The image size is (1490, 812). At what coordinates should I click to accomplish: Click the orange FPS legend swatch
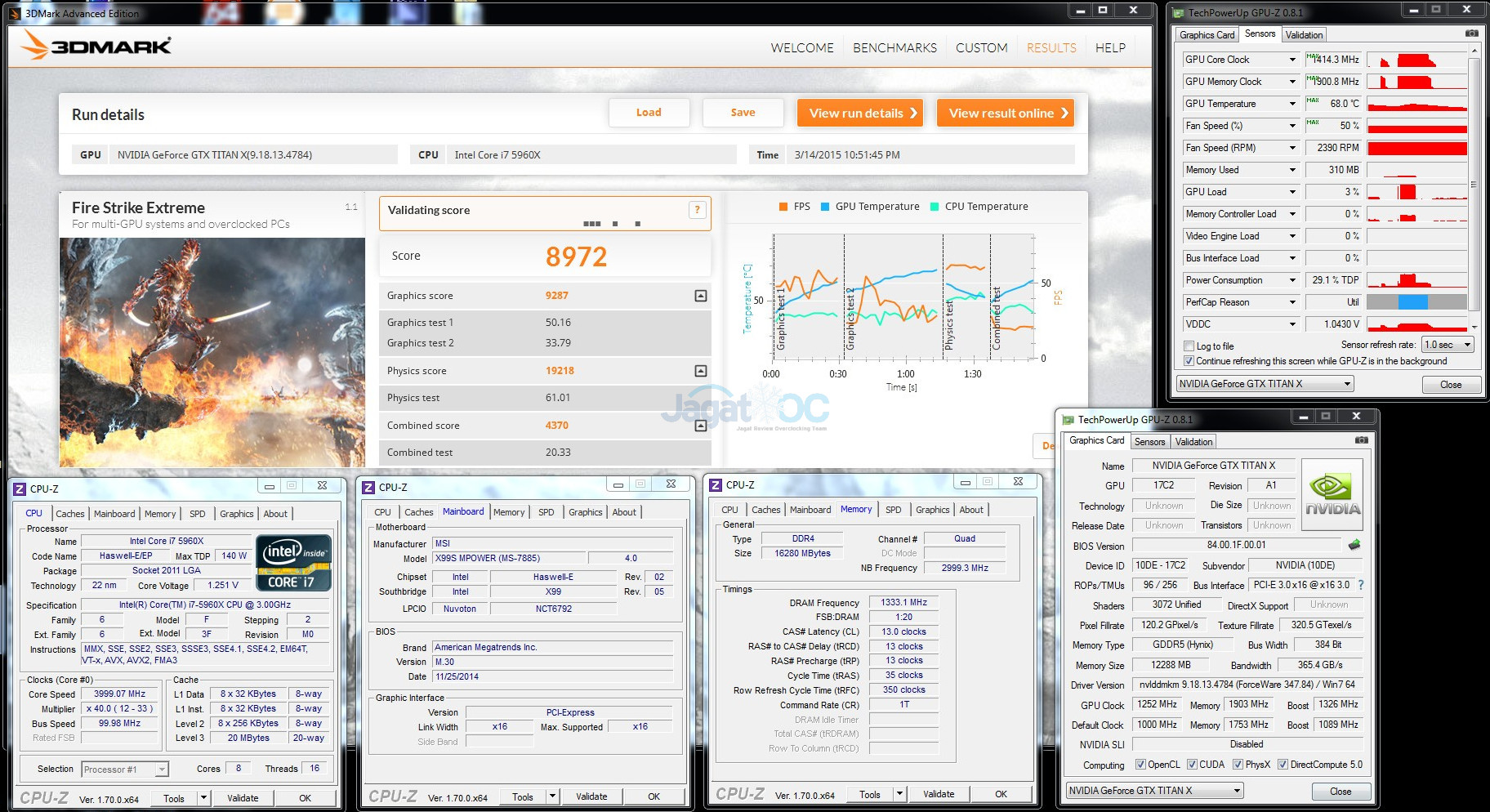tap(783, 207)
